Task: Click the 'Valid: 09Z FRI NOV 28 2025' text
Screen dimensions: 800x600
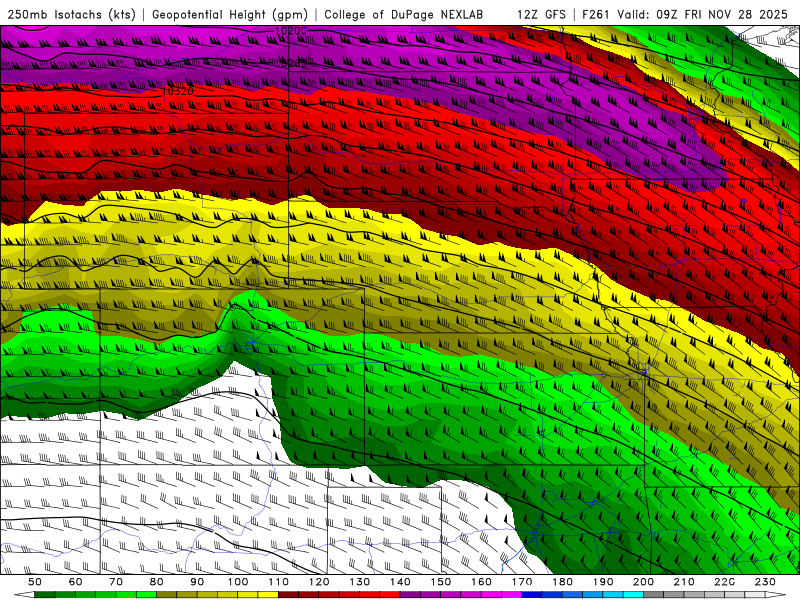Action: click(702, 14)
